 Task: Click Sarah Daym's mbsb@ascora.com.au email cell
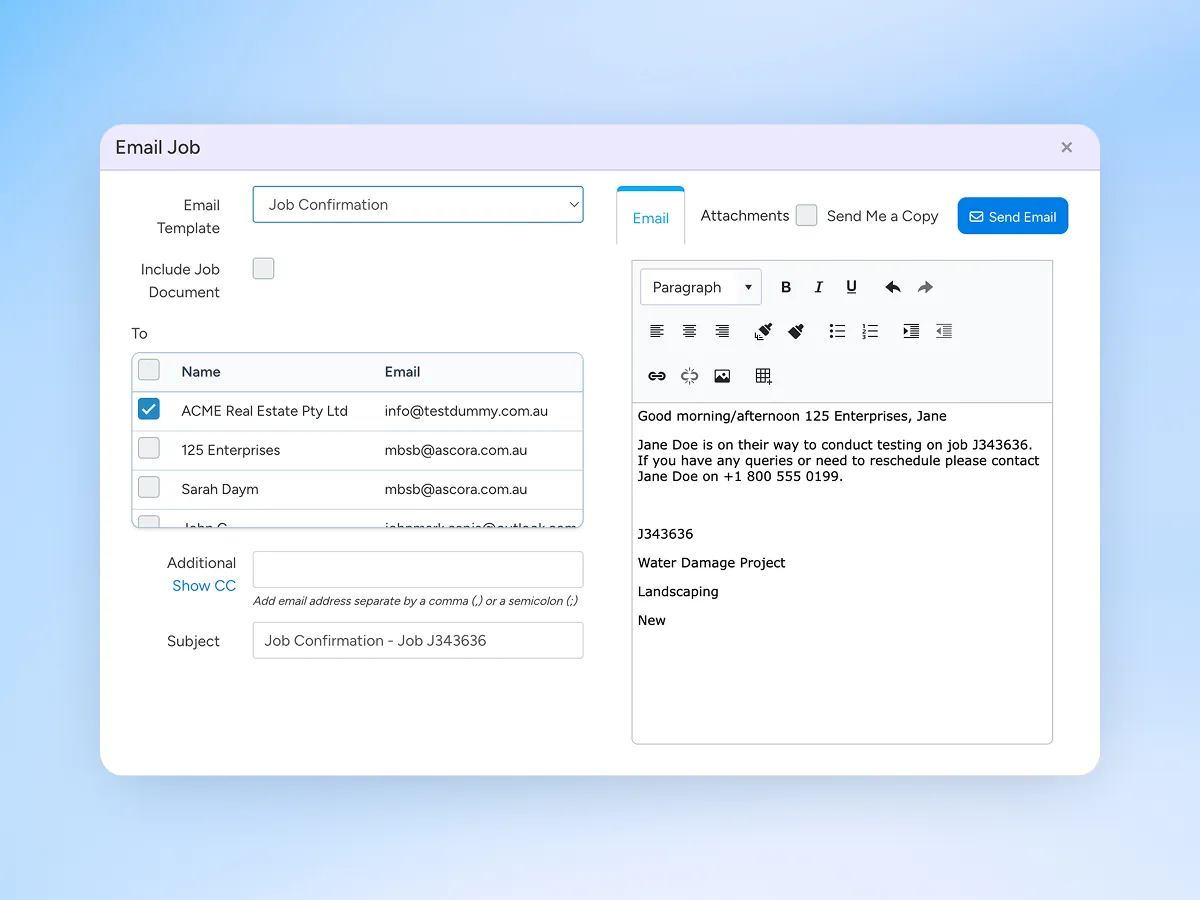(456, 489)
